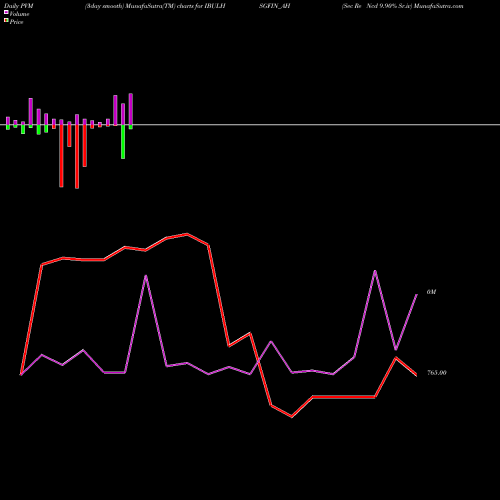500x500 pixels.
Task: Click the '6M' volume value label
Action: [431, 292]
